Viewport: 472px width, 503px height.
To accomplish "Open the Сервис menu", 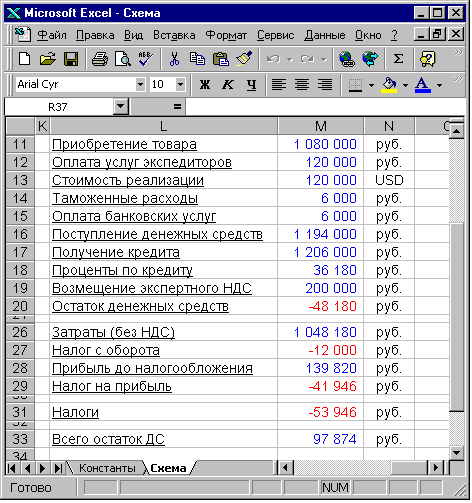I will click(x=275, y=35).
